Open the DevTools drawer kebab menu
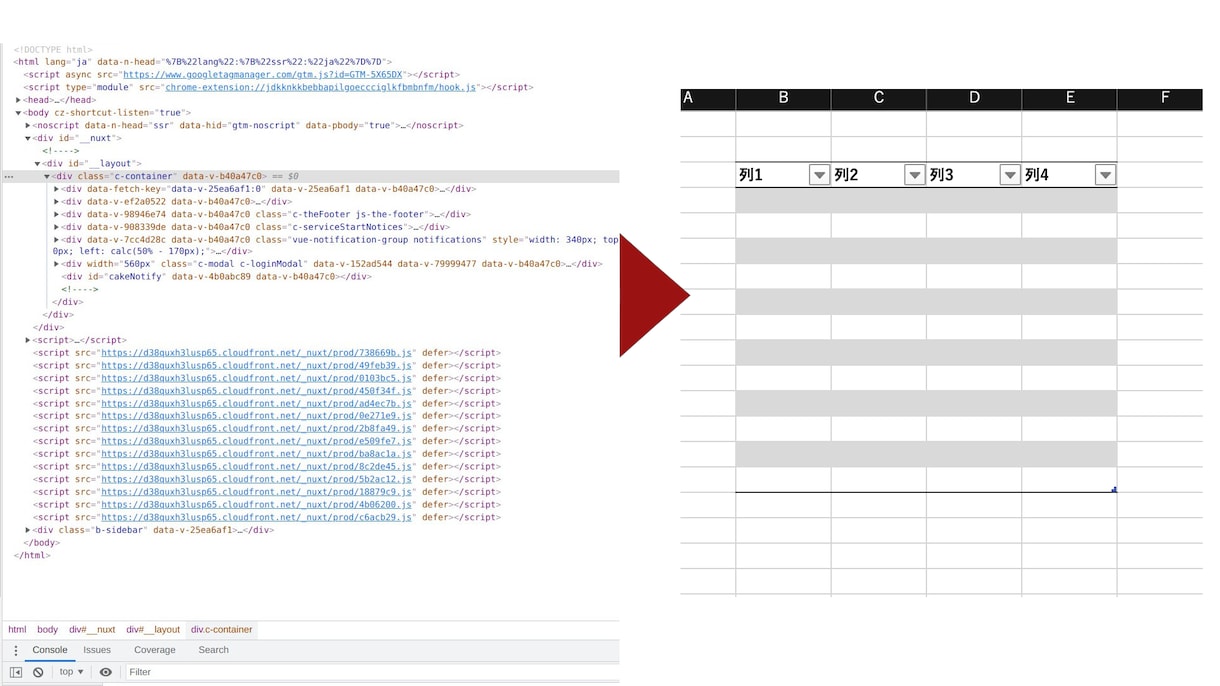This screenshot has height=686, width=1220. (x=16, y=650)
